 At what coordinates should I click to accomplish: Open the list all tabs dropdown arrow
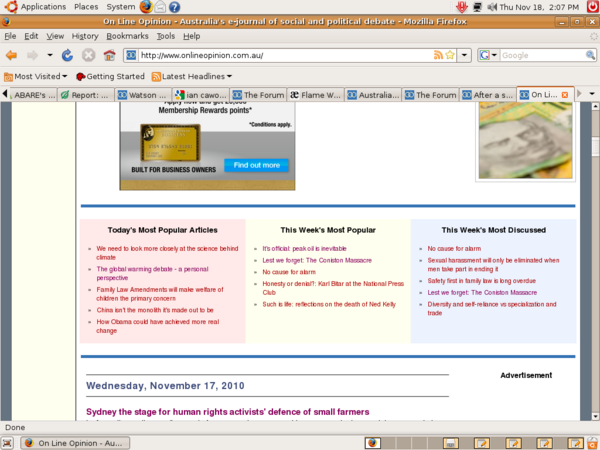pos(592,94)
